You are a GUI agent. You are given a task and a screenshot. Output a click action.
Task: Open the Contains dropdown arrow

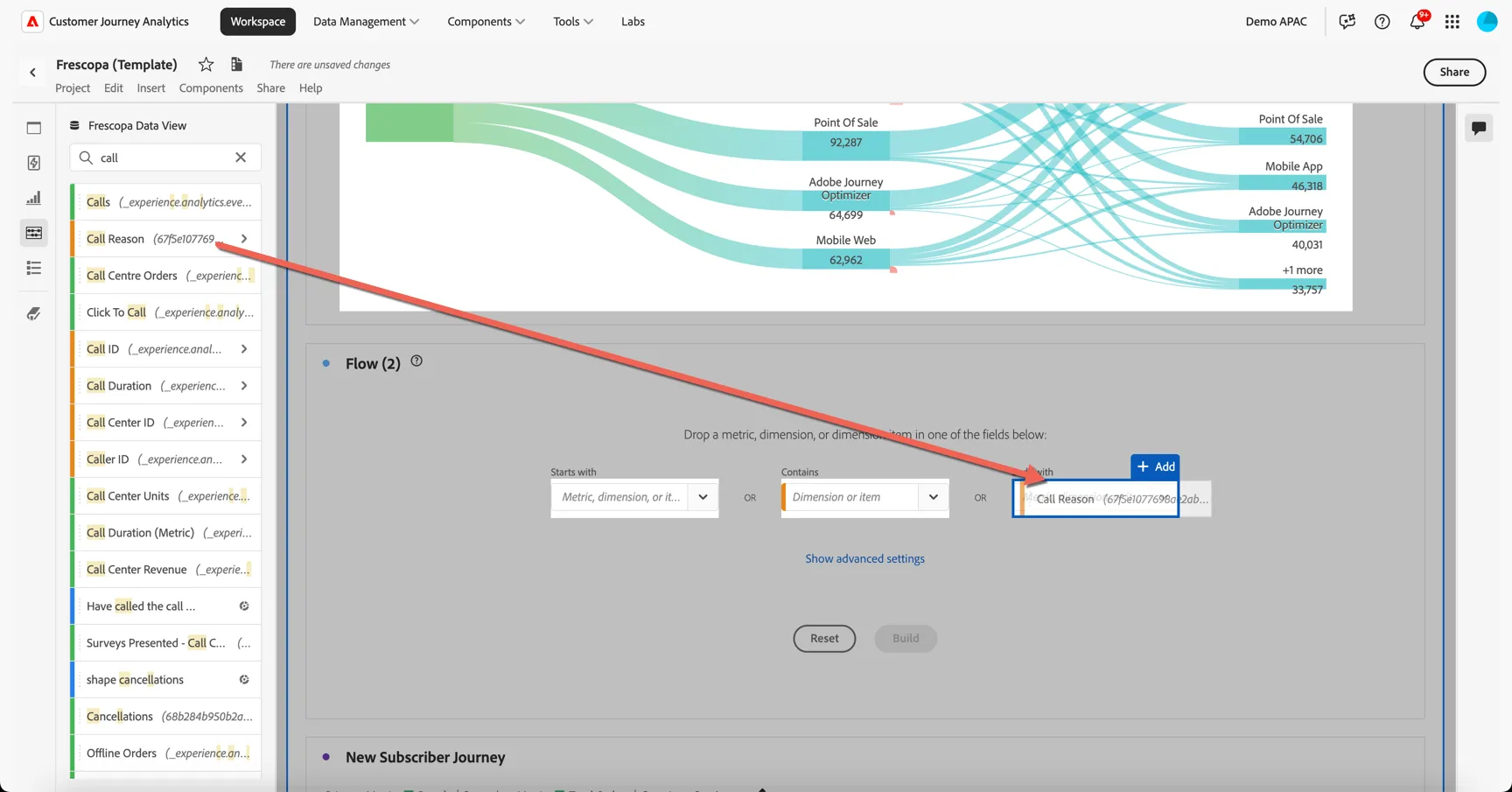pos(934,497)
